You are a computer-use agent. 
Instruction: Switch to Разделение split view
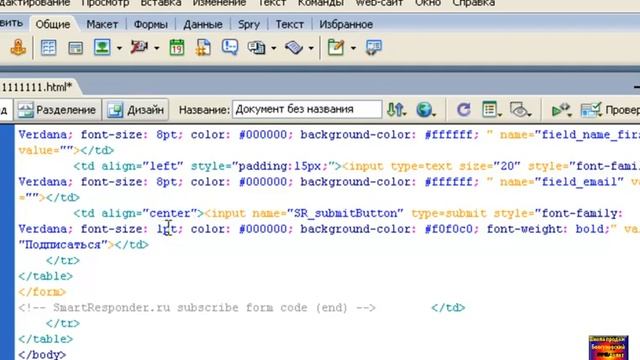click(58, 110)
